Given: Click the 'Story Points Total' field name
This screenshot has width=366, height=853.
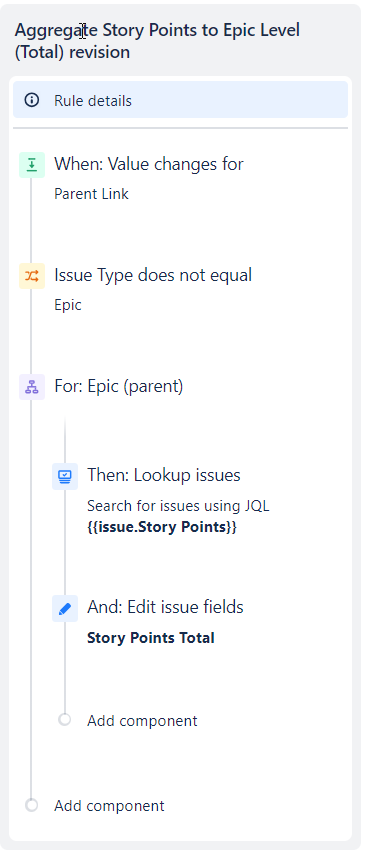Looking at the screenshot, I should click(151, 638).
